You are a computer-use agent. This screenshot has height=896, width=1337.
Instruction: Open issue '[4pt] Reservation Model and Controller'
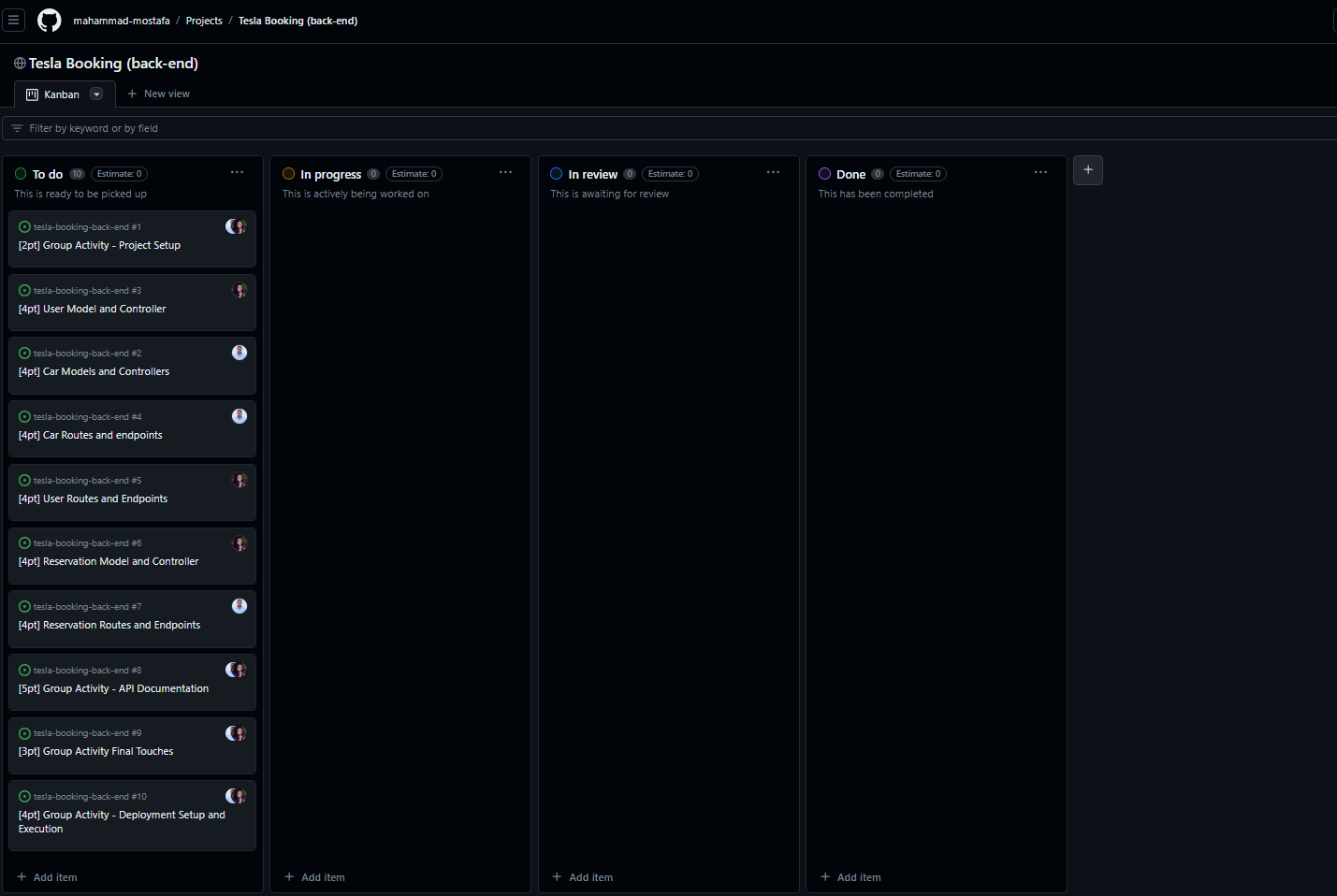pos(109,561)
